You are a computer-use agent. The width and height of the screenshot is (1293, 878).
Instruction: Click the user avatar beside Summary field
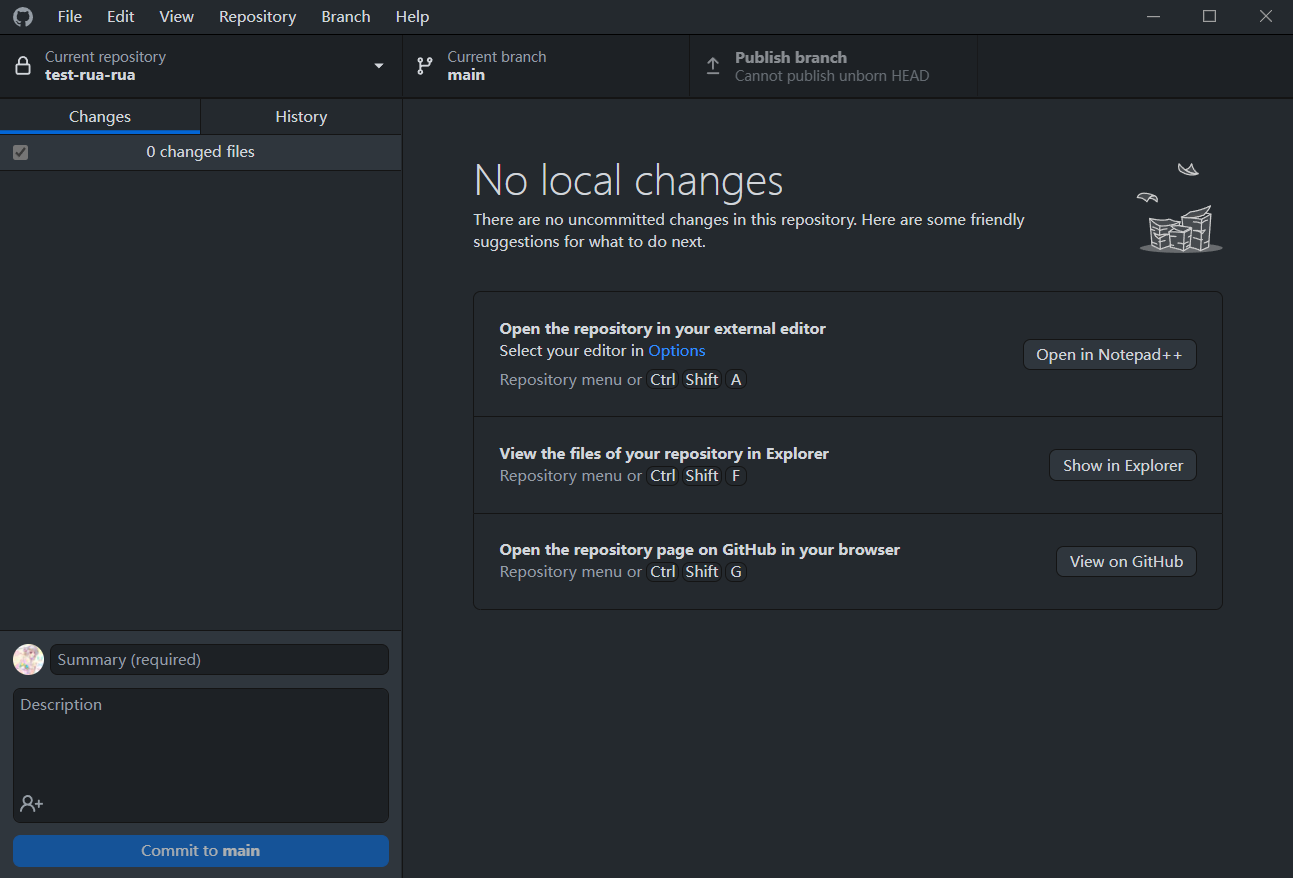(x=28, y=660)
